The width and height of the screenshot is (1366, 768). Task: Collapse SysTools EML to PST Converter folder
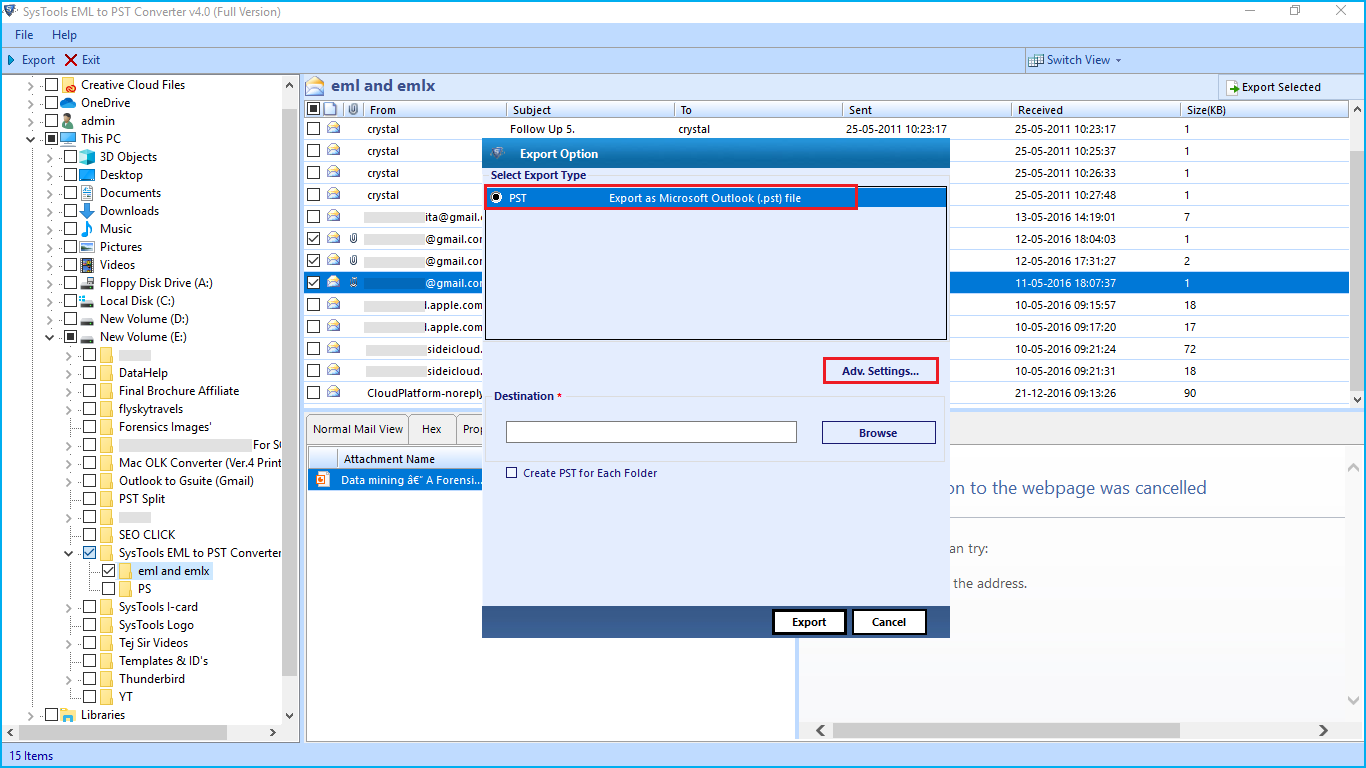coord(69,553)
